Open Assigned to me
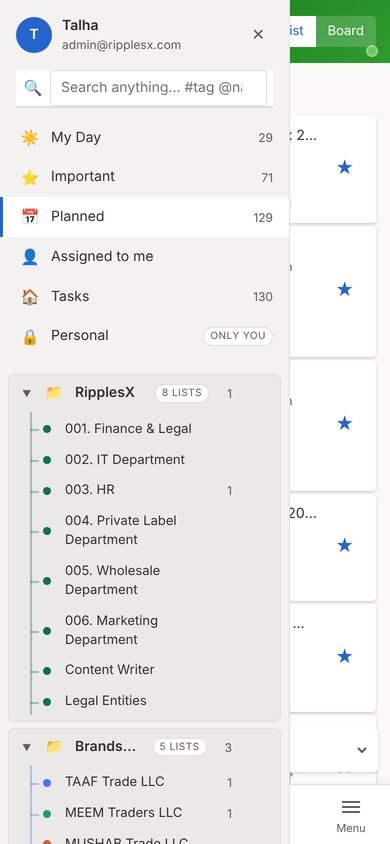Viewport: 390px width, 844px height. point(145,257)
